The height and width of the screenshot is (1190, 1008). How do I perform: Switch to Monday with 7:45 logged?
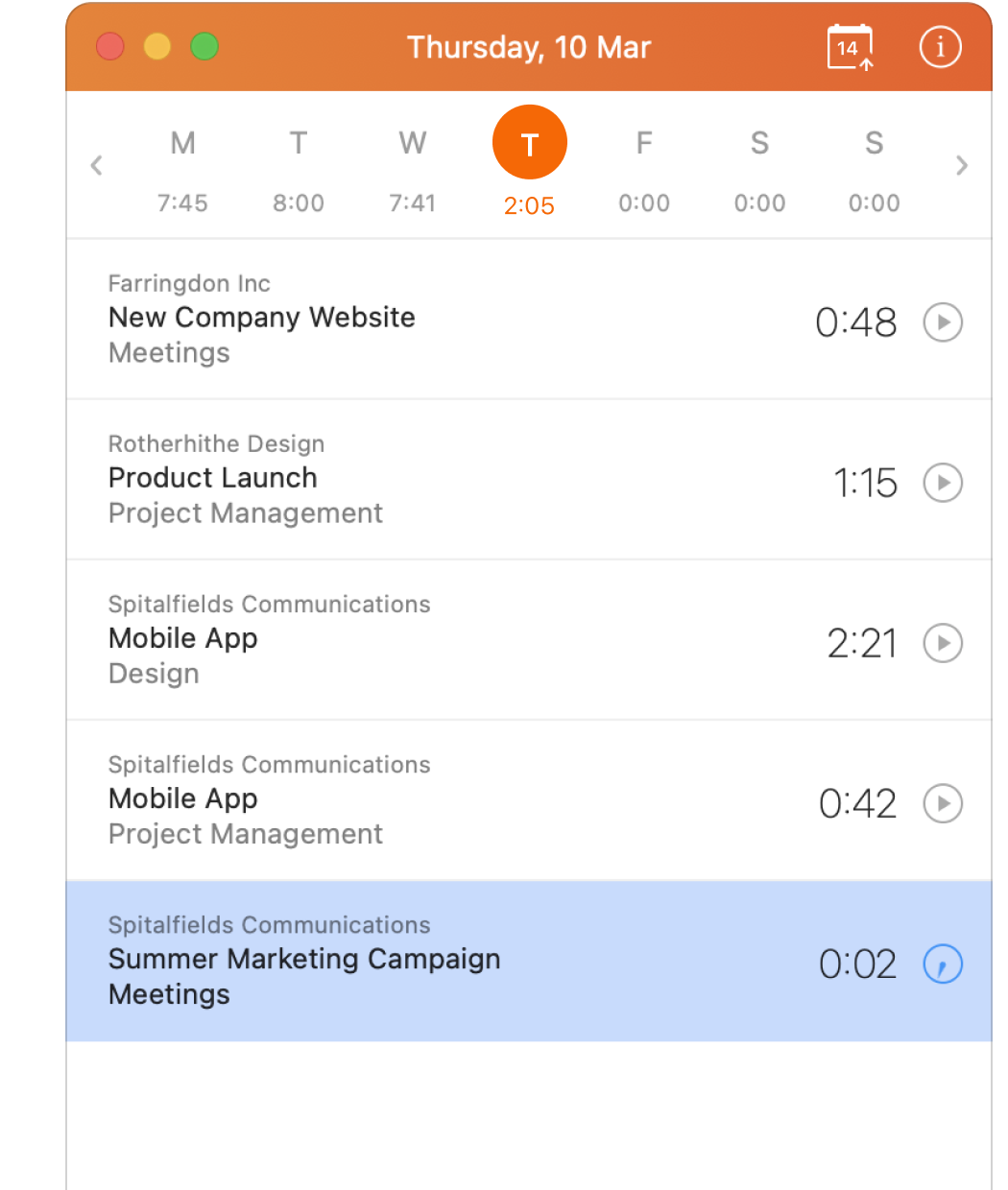[x=182, y=168]
